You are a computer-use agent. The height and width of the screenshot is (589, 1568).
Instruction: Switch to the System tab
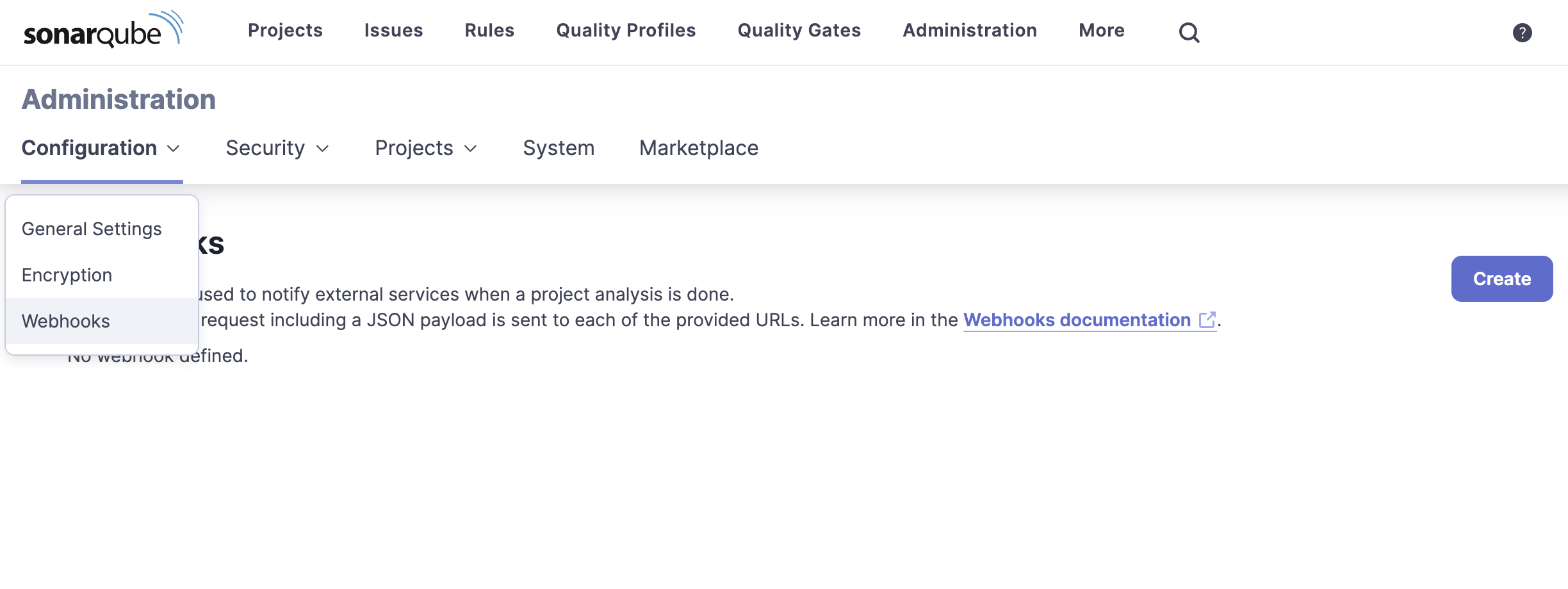coord(559,148)
